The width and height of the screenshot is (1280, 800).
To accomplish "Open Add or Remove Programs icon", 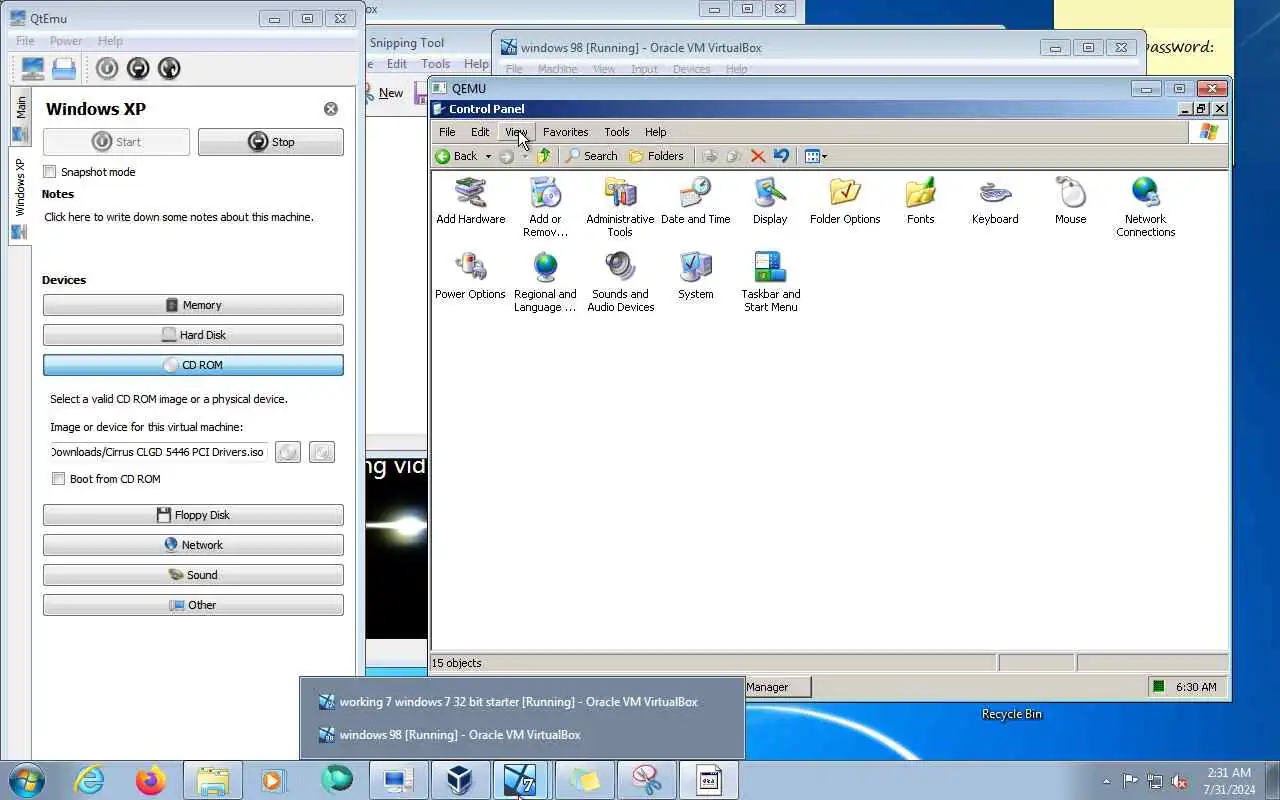I will [545, 207].
